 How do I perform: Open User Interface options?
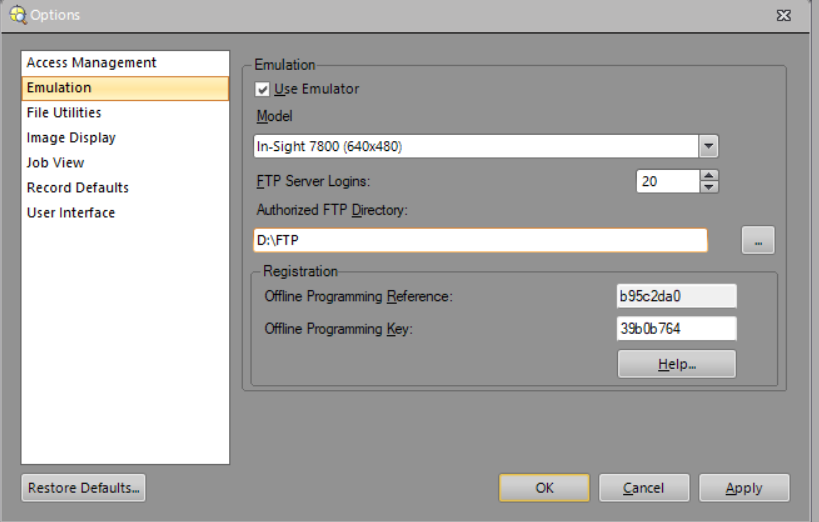point(125,213)
